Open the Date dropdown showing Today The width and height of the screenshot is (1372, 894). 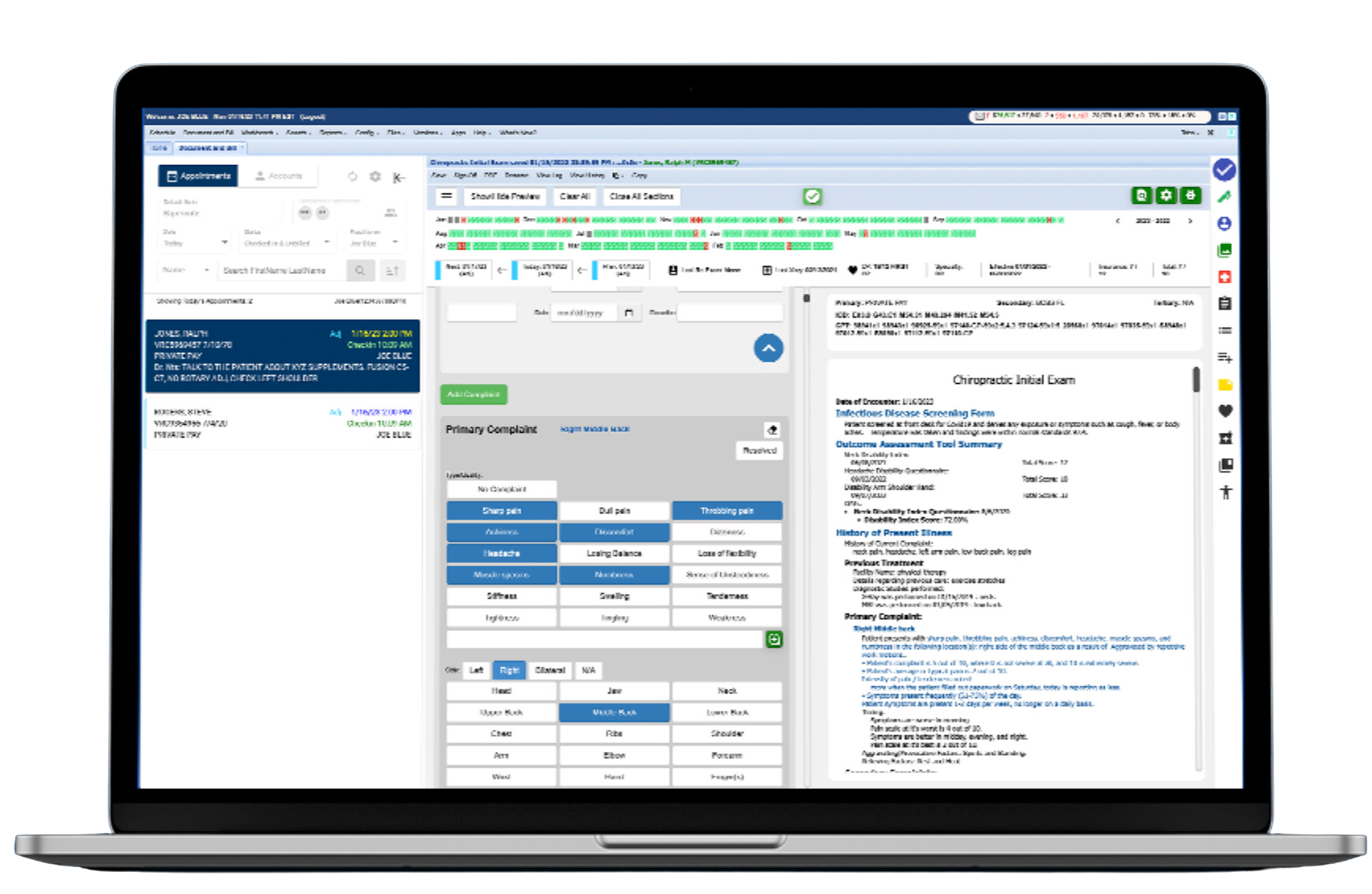[x=195, y=242]
